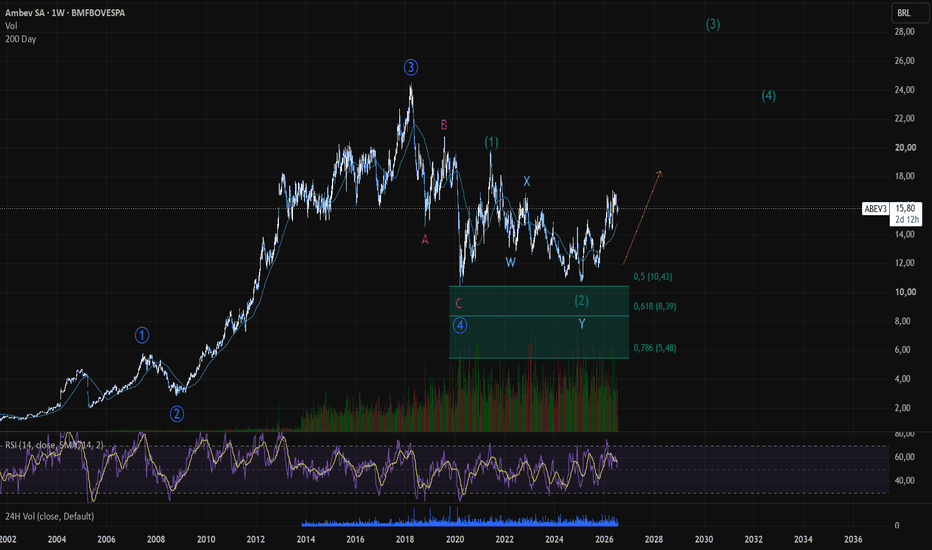Click the red B wave label

coord(443,125)
